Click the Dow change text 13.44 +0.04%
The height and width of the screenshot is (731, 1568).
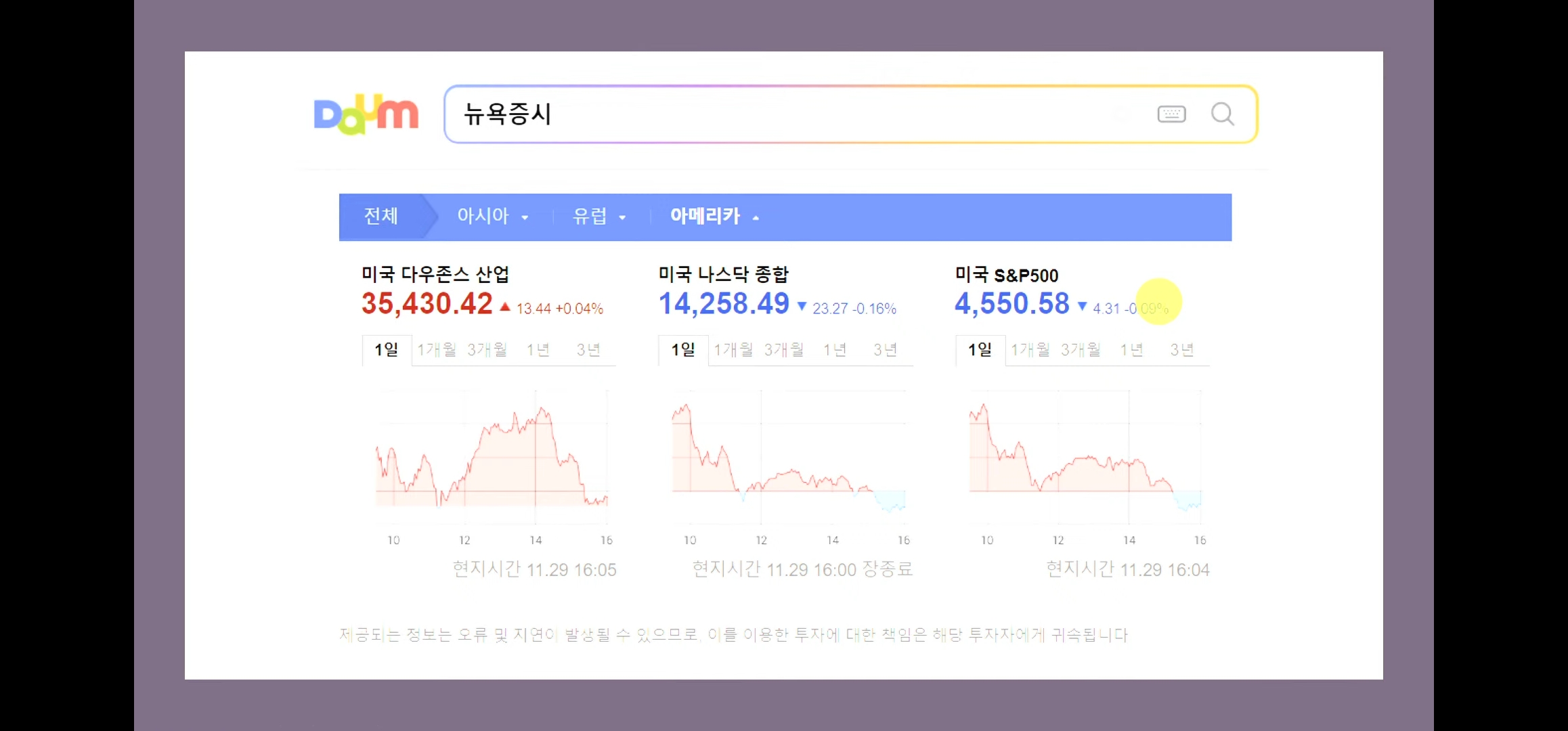tap(560, 309)
